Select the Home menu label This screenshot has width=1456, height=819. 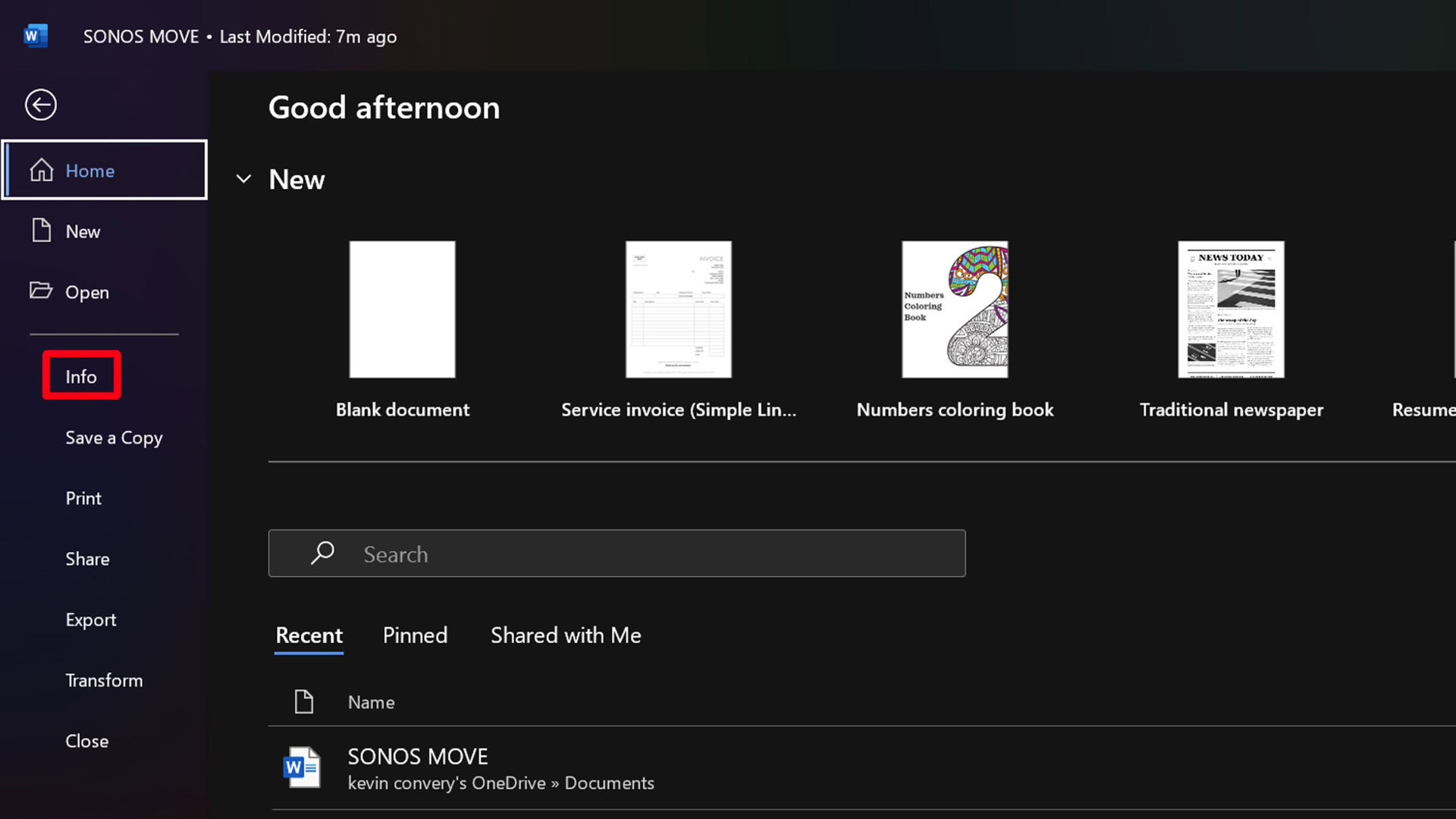(x=90, y=171)
